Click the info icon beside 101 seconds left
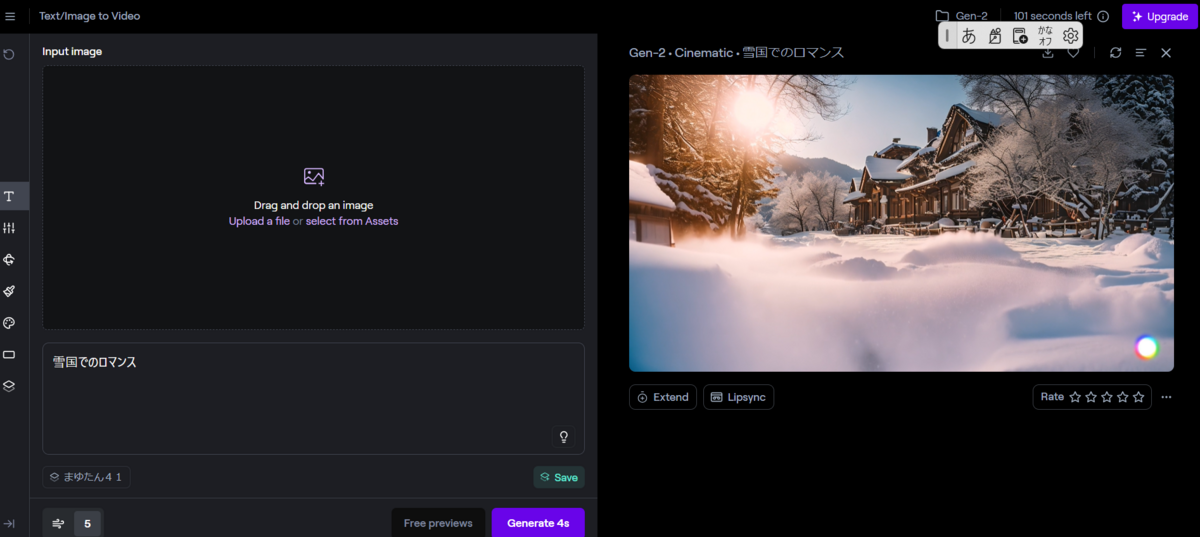Image resolution: width=1200 pixels, height=537 pixels. coord(1103,16)
